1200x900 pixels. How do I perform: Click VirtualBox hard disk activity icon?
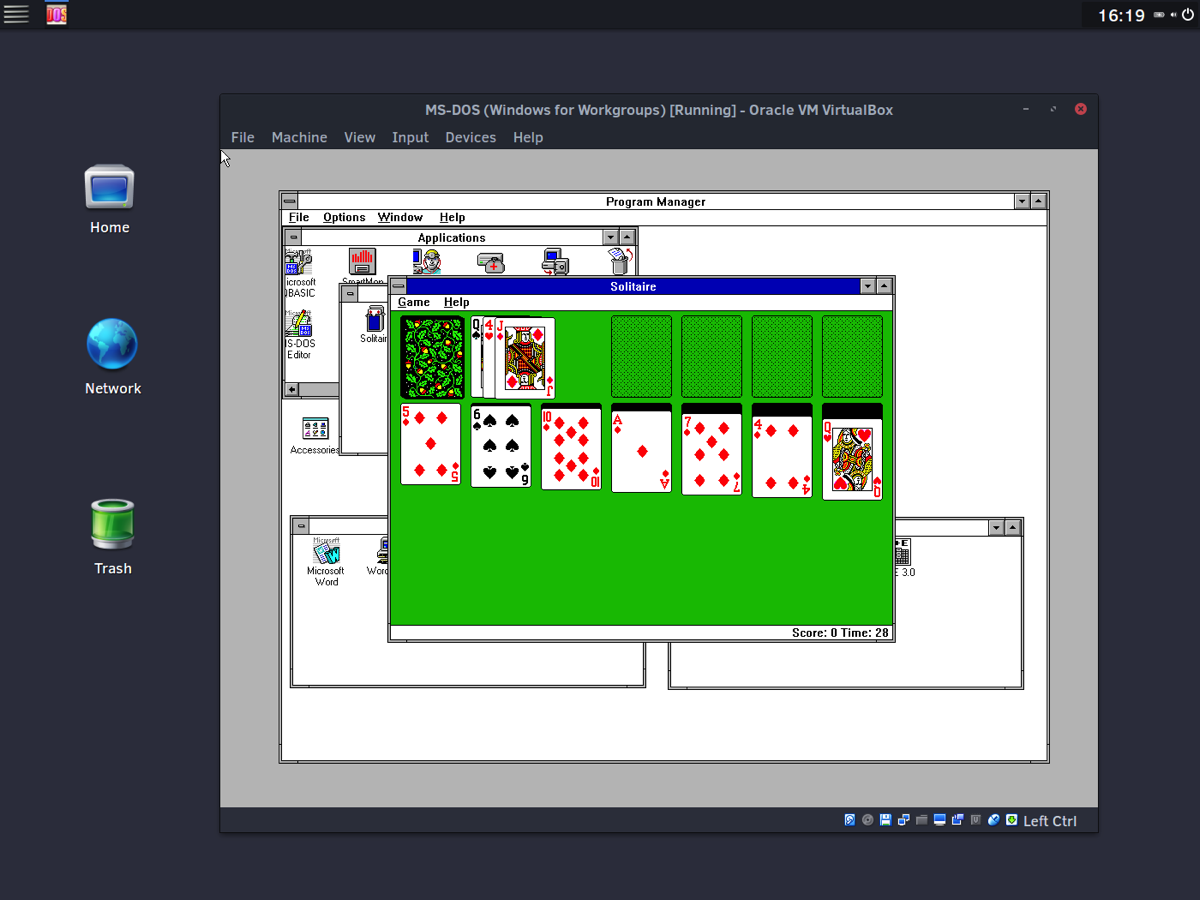click(850, 820)
